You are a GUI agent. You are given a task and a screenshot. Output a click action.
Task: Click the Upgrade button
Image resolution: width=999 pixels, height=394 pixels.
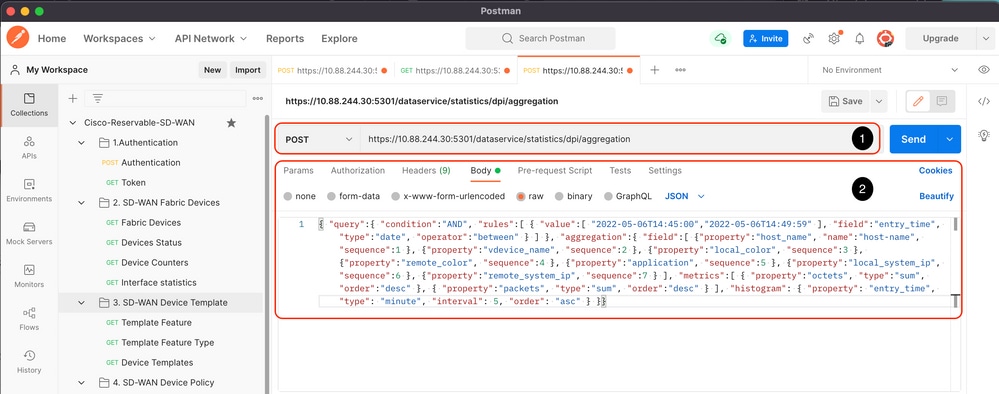(940, 38)
